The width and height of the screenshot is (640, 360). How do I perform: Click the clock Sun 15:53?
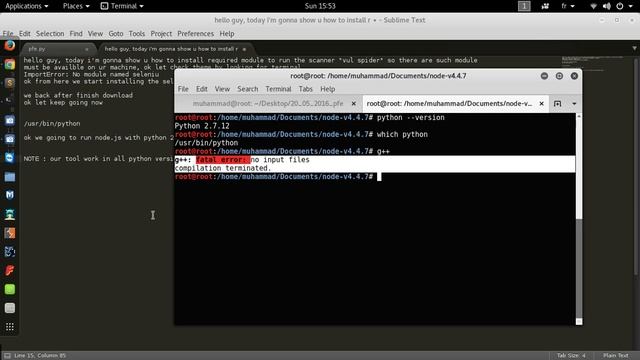tap(320, 6)
